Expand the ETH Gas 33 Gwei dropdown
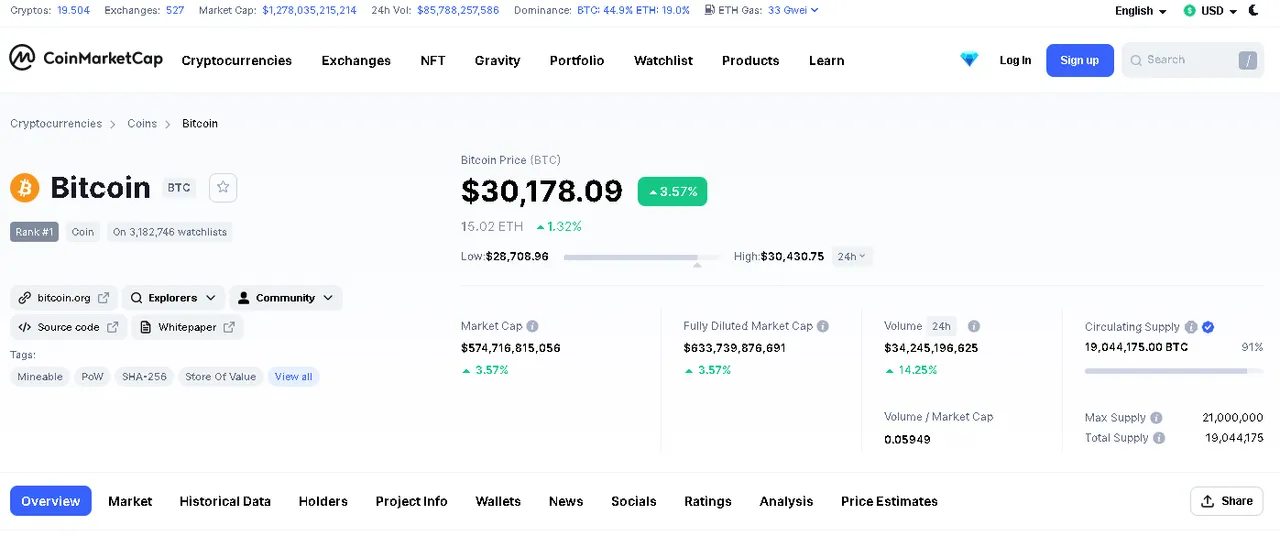The height and width of the screenshot is (536, 1280). (793, 10)
